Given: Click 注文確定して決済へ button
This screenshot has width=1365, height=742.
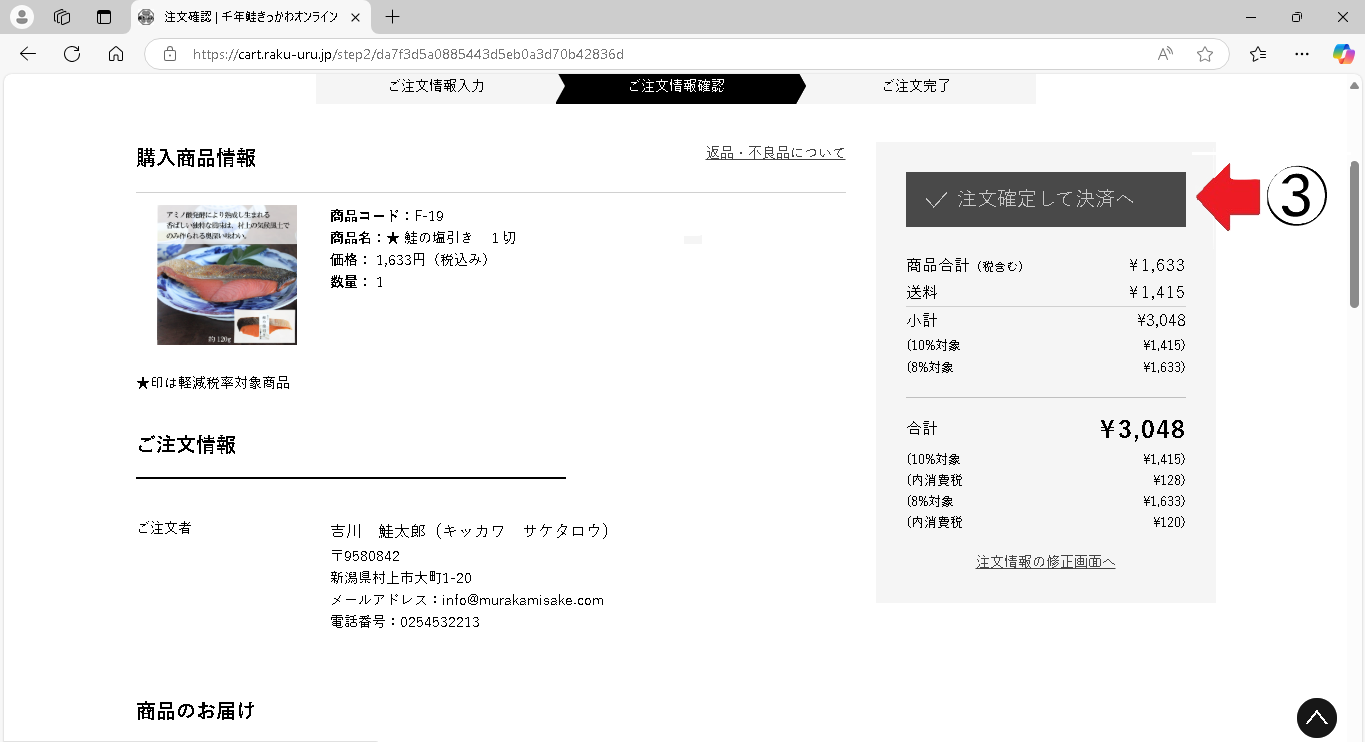Looking at the screenshot, I should pos(1045,199).
